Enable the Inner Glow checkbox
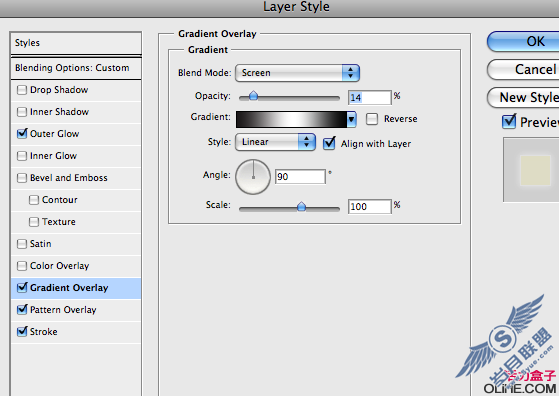Image resolution: width=559 pixels, height=396 pixels. coord(22,156)
